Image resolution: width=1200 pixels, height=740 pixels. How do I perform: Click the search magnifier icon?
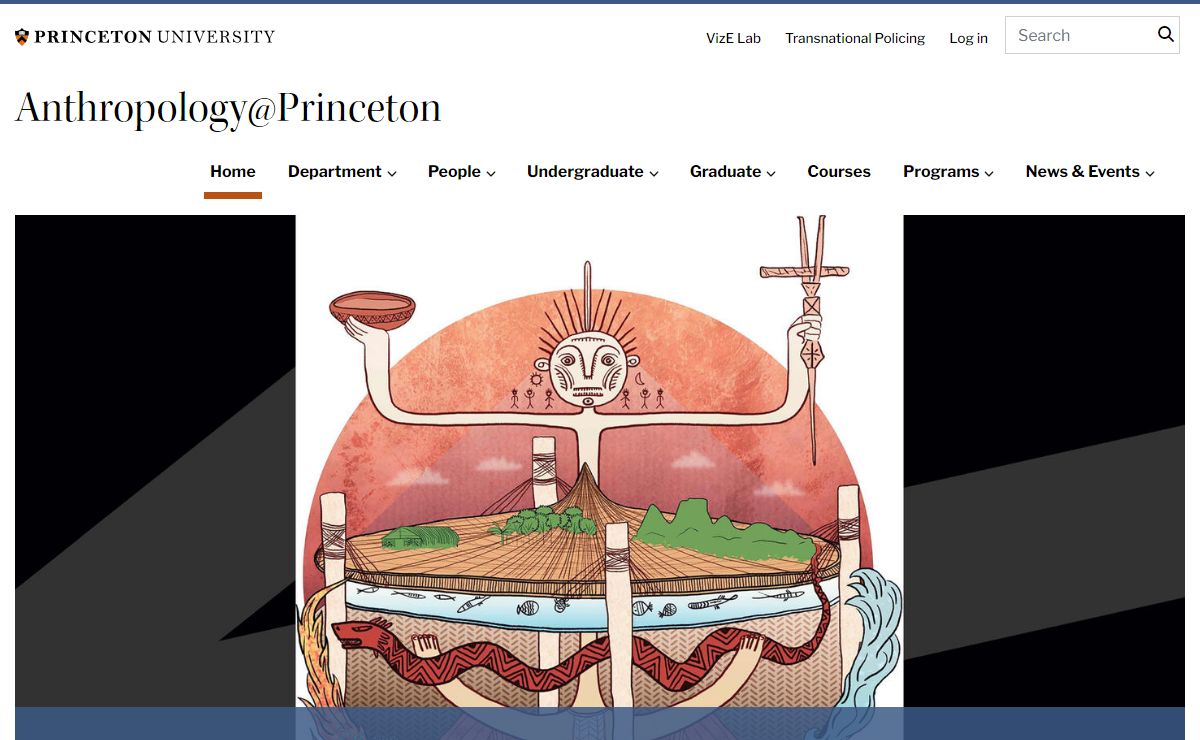[1165, 35]
